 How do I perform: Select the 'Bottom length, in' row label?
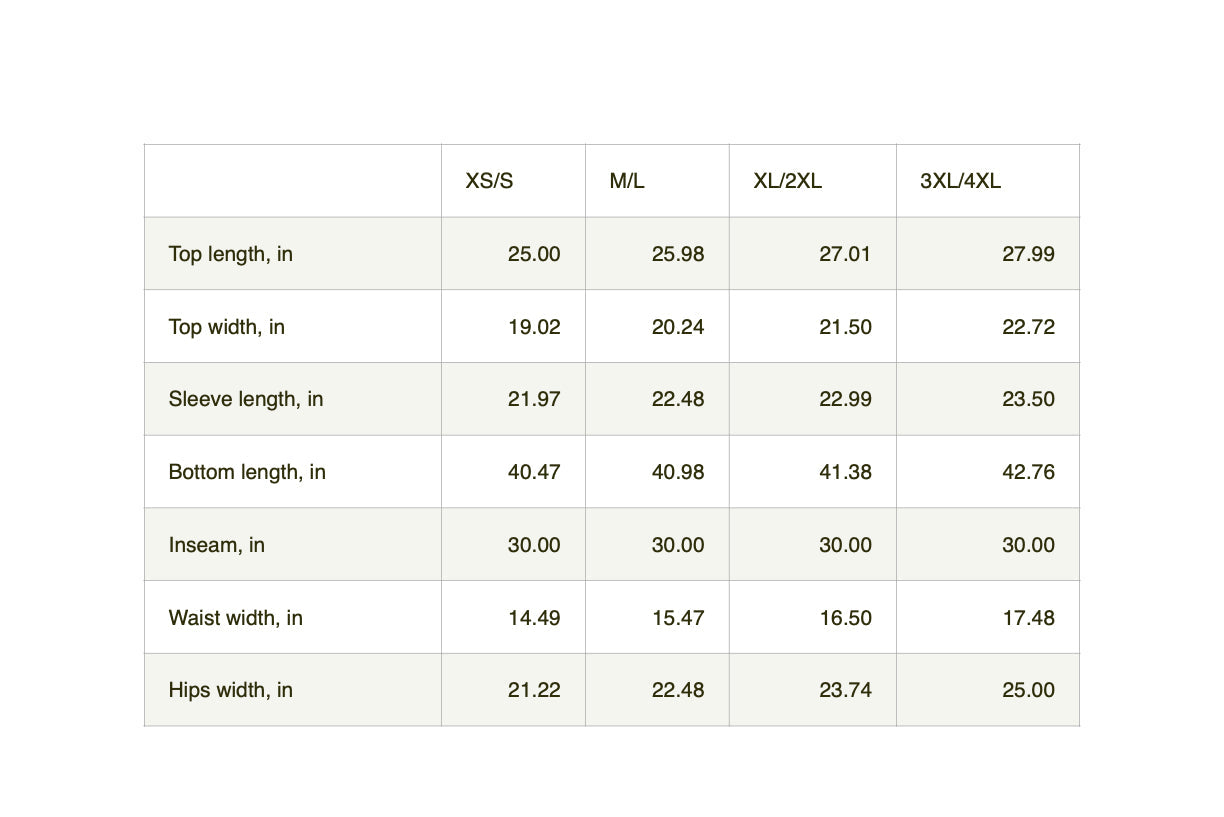tap(247, 472)
